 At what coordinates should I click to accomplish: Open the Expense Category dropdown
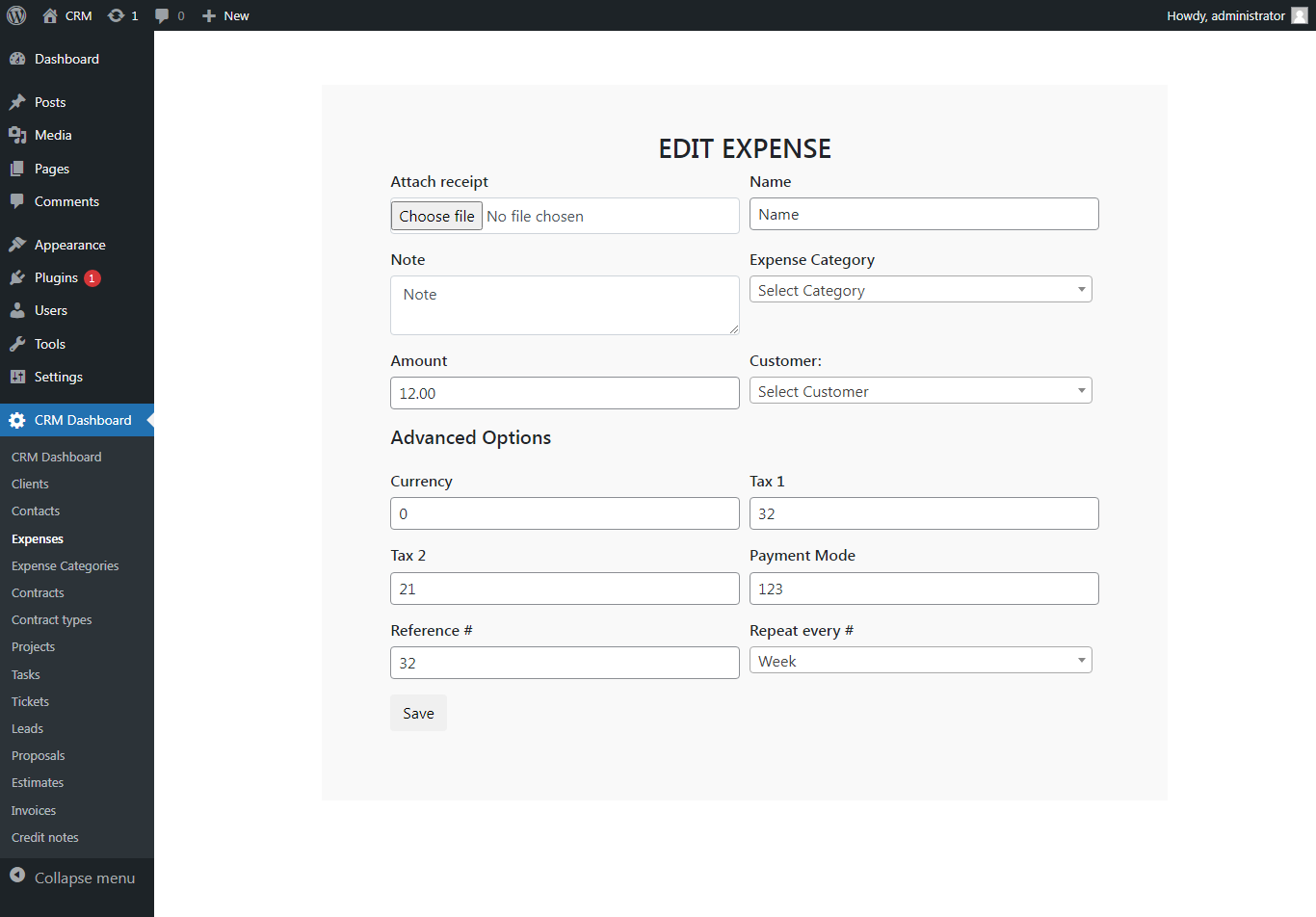coord(920,289)
